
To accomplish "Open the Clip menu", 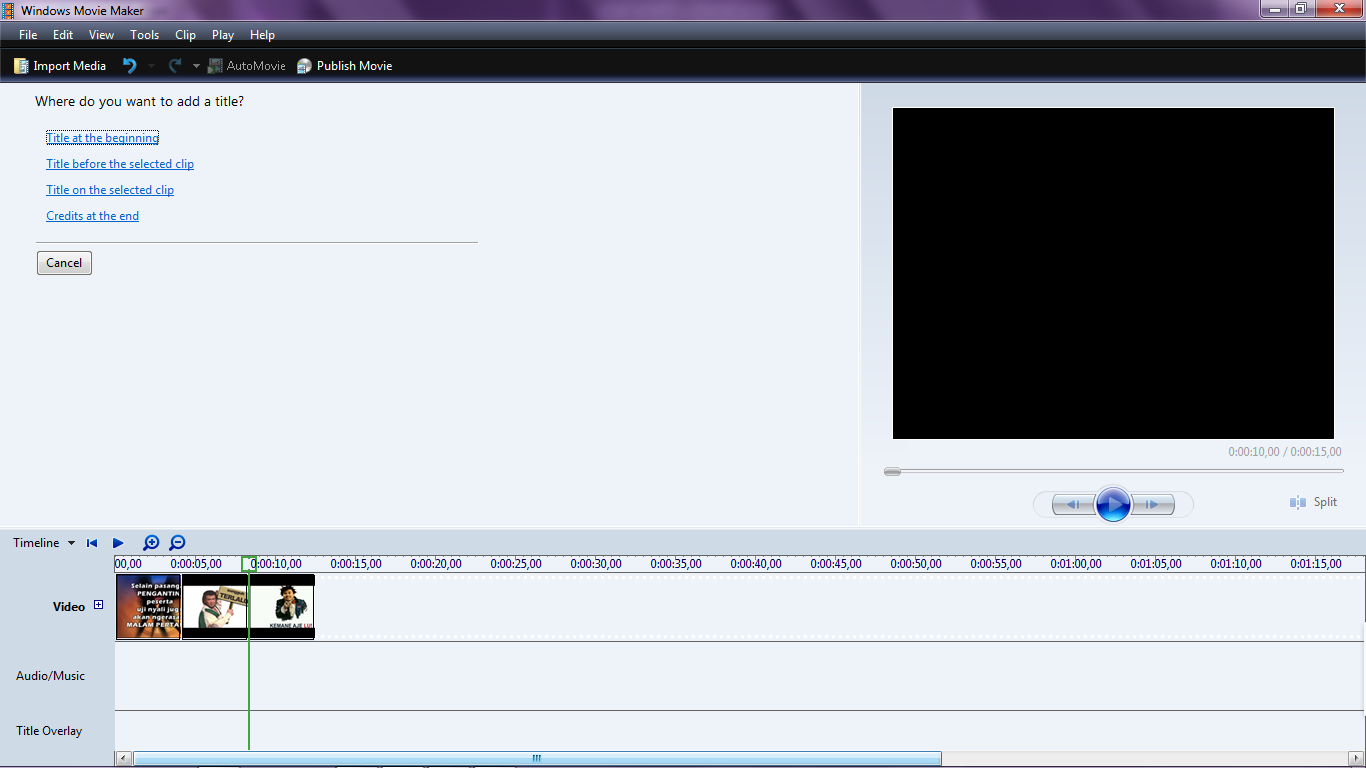I will pos(184,34).
